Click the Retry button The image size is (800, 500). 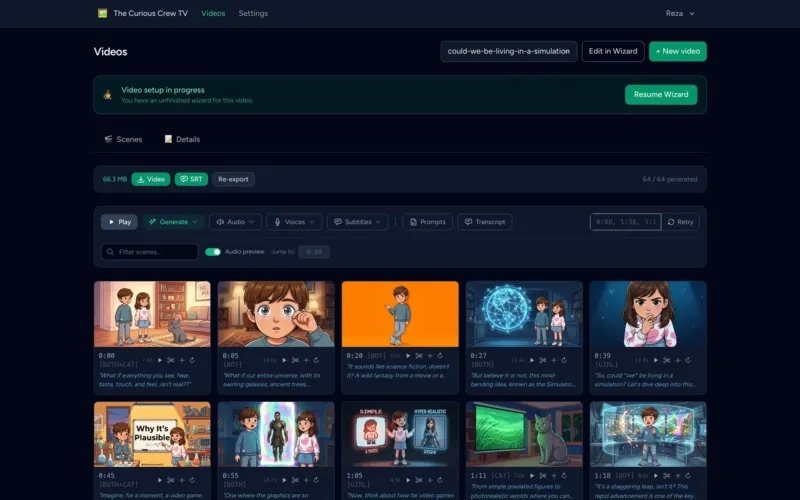(x=680, y=222)
